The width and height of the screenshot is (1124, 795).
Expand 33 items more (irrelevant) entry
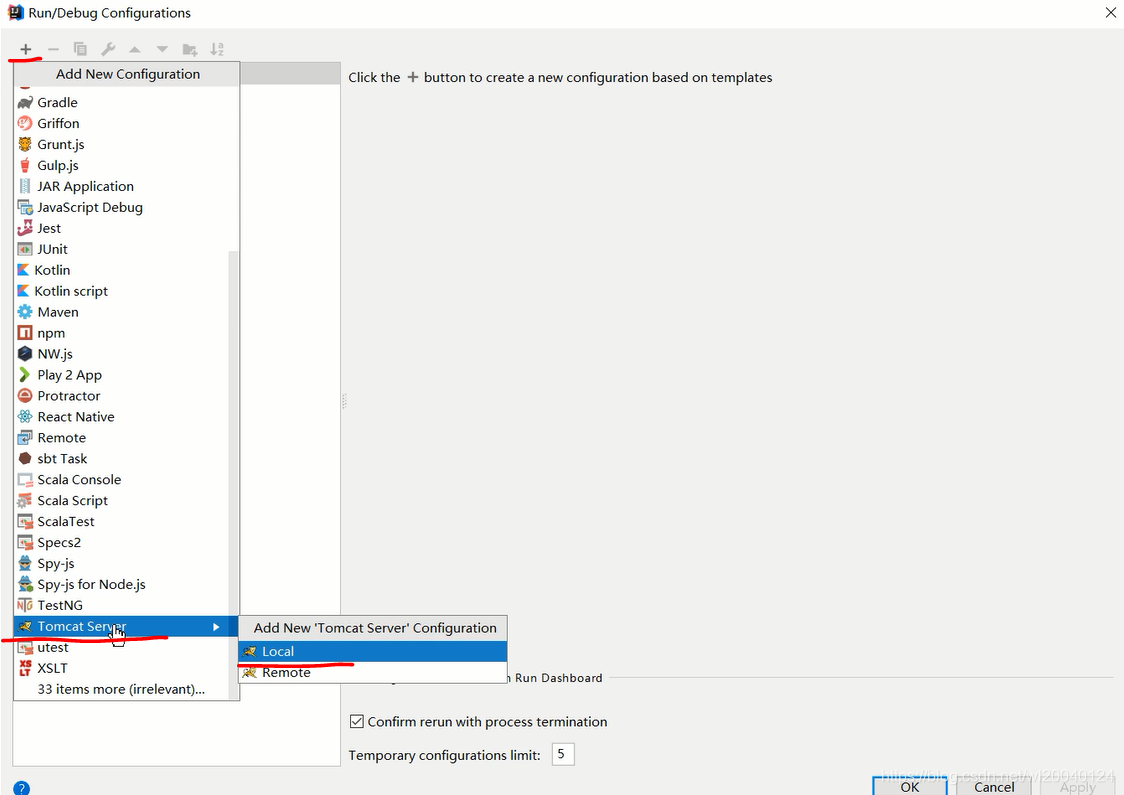pyautogui.click(x=121, y=689)
